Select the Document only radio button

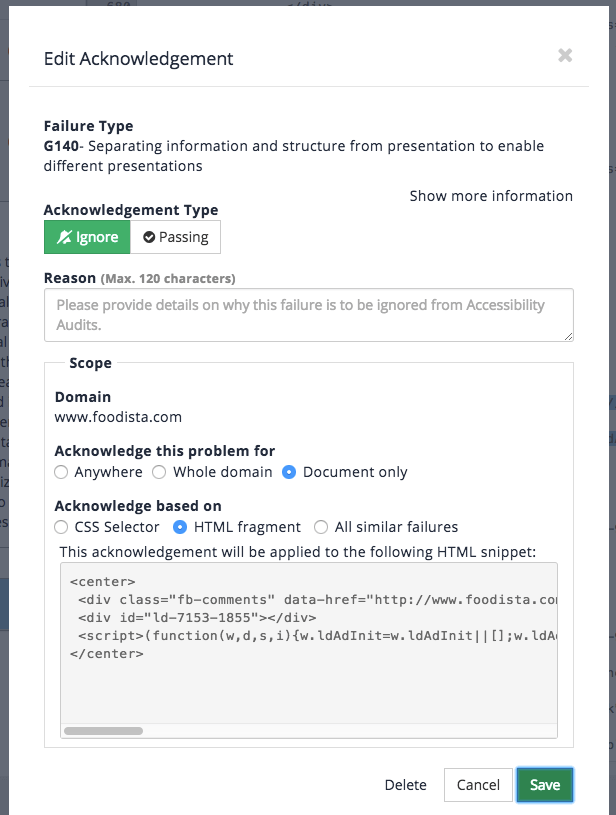(x=290, y=472)
